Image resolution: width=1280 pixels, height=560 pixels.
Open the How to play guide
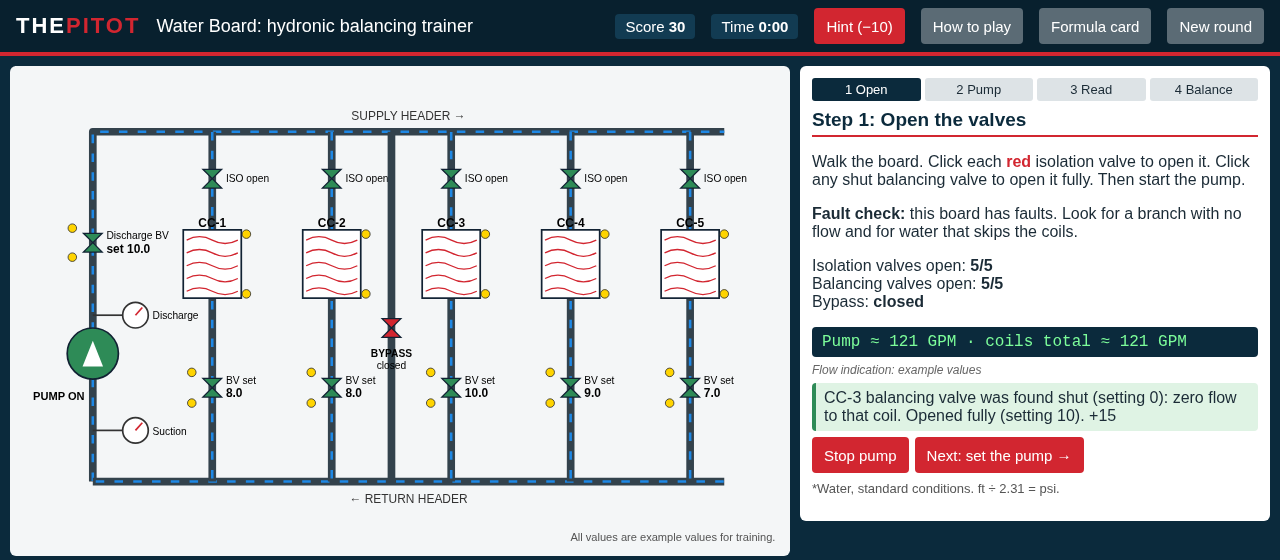pos(972,26)
